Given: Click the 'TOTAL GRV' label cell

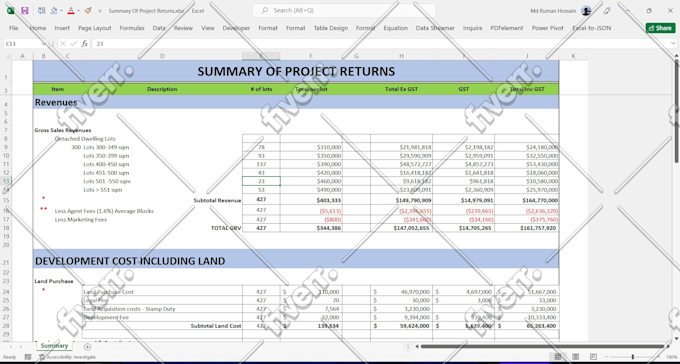Looking at the screenshot, I should tap(226, 228).
